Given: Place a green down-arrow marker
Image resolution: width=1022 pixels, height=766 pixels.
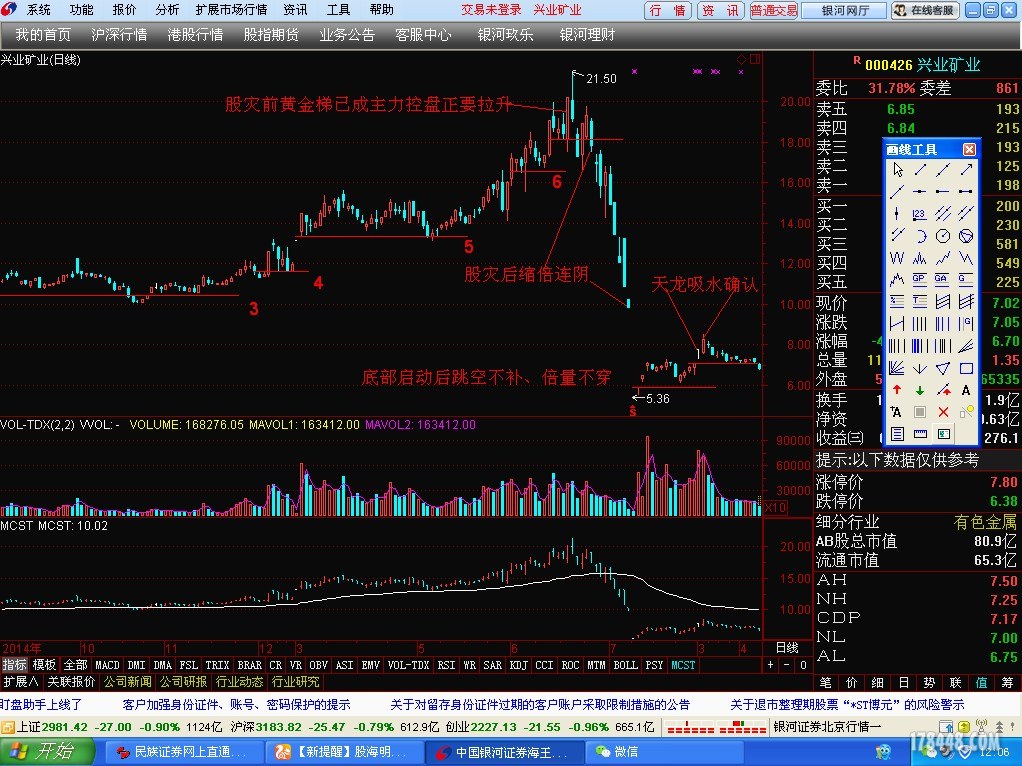Looking at the screenshot, I should [920, 390].
